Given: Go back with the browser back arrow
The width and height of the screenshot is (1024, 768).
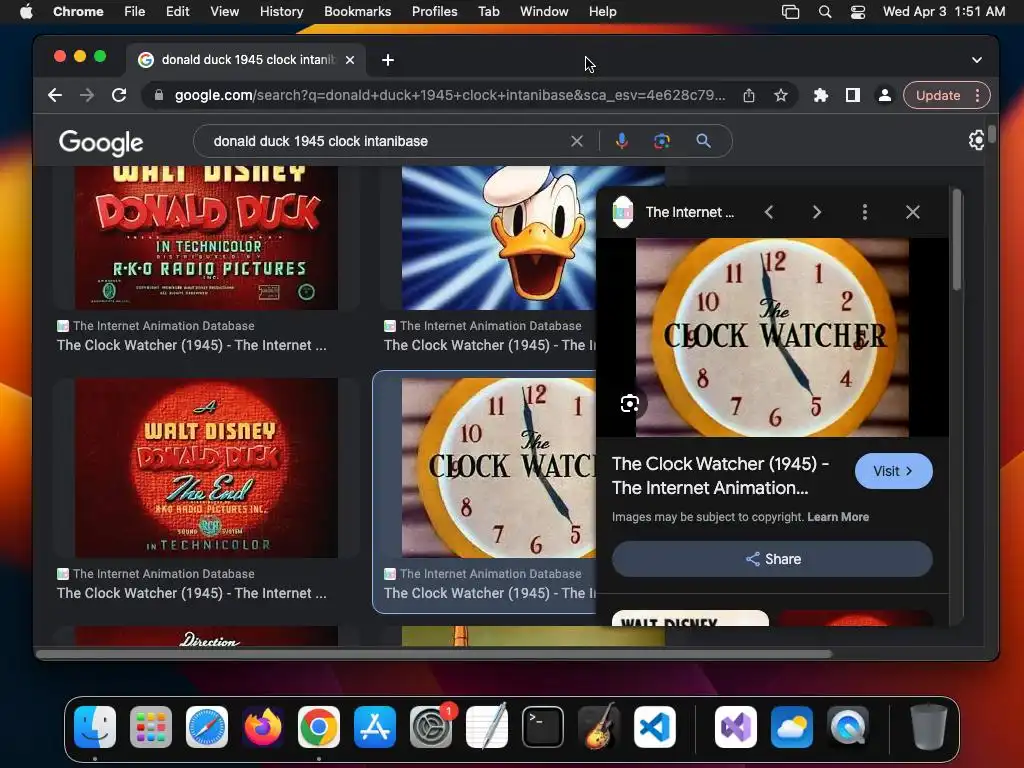Looking at the screenshot, I should point(55,95).
